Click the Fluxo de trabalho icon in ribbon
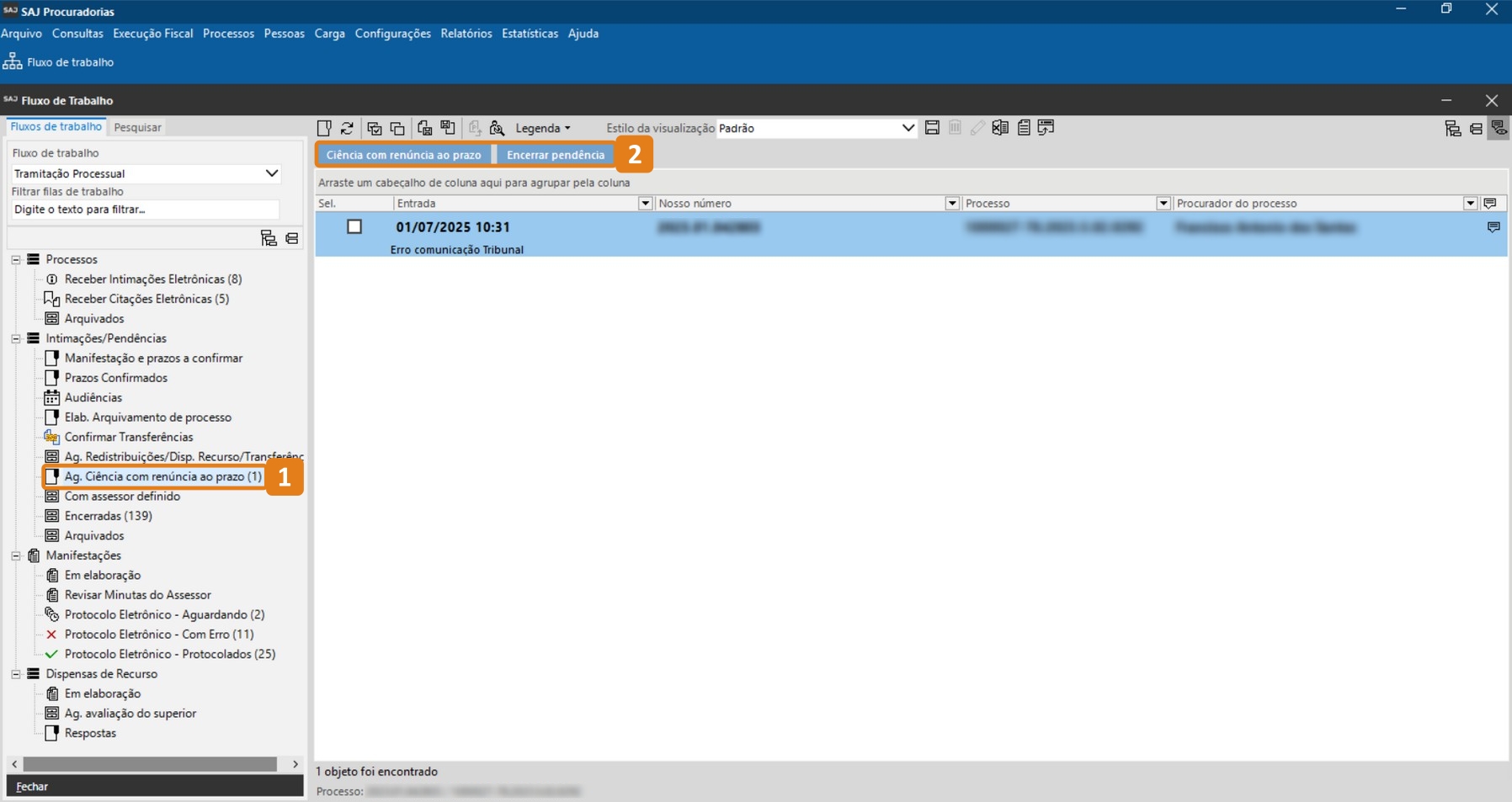 coord(13,61)
